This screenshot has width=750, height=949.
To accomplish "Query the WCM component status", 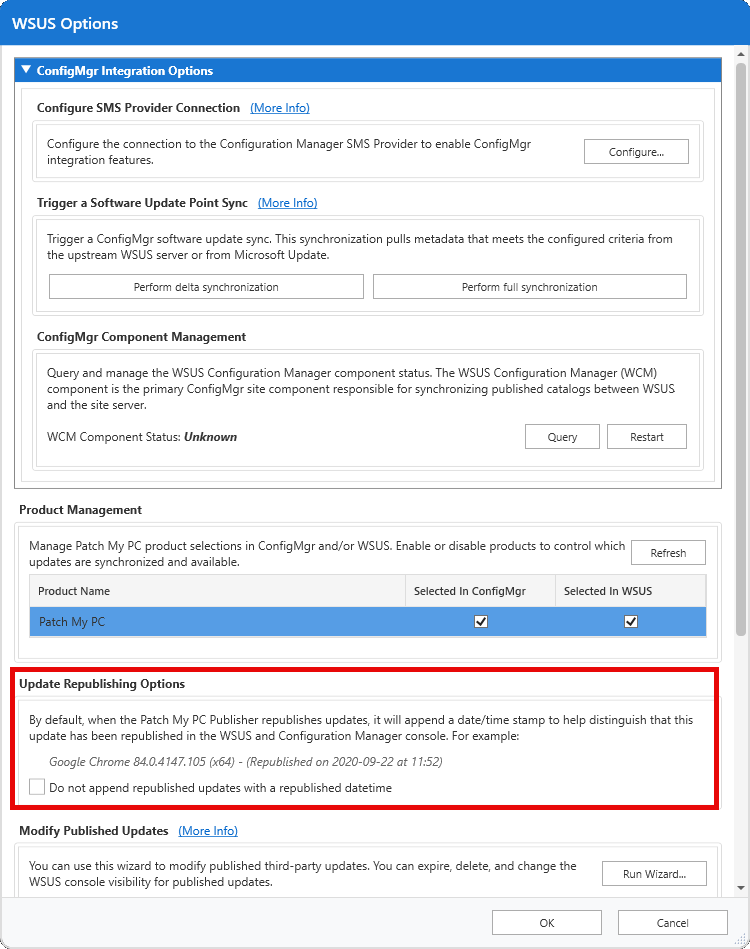I will pos(562,436).
